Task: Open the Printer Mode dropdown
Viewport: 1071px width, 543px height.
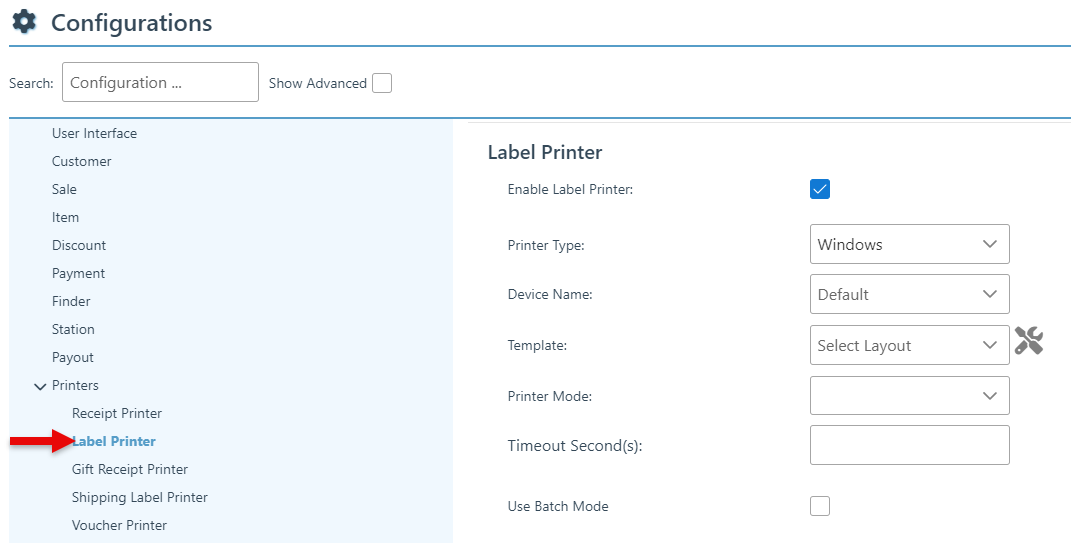Action: click(x=909, y=396)
